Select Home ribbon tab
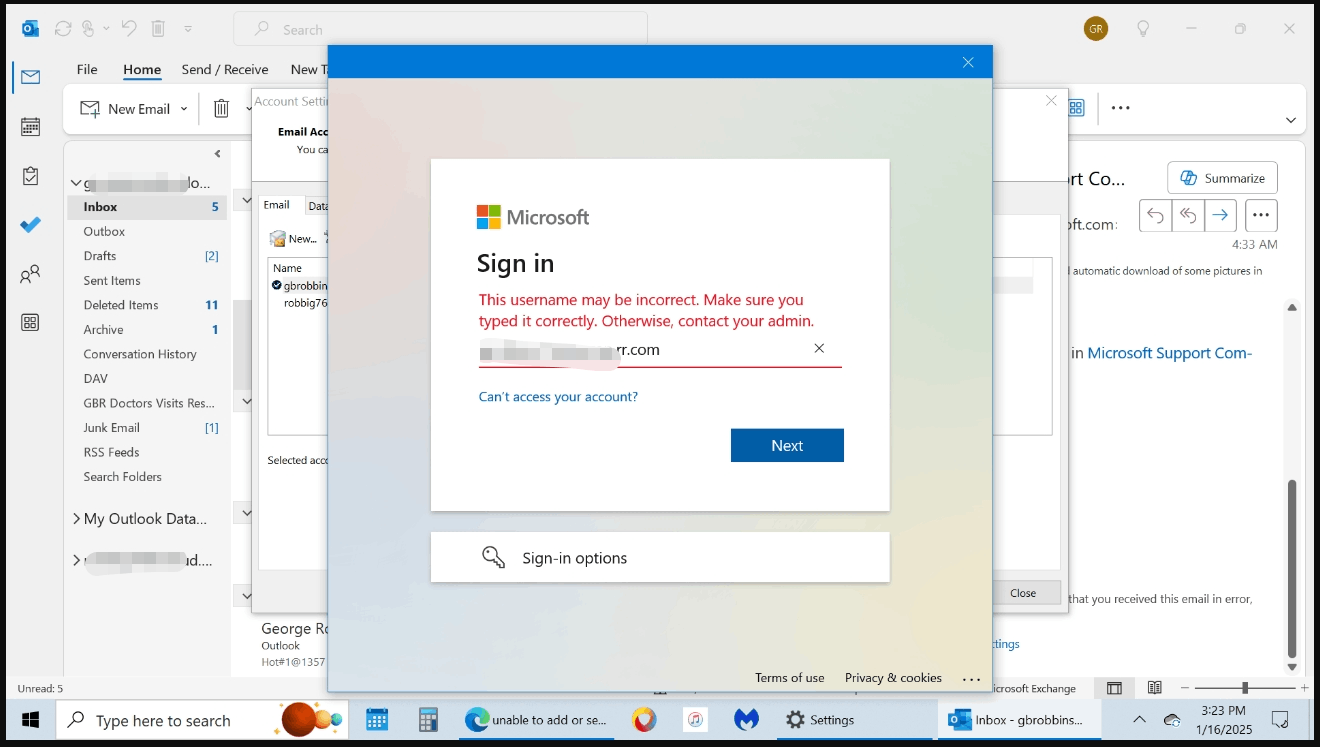1320x747 pixels. pos(142,69)
